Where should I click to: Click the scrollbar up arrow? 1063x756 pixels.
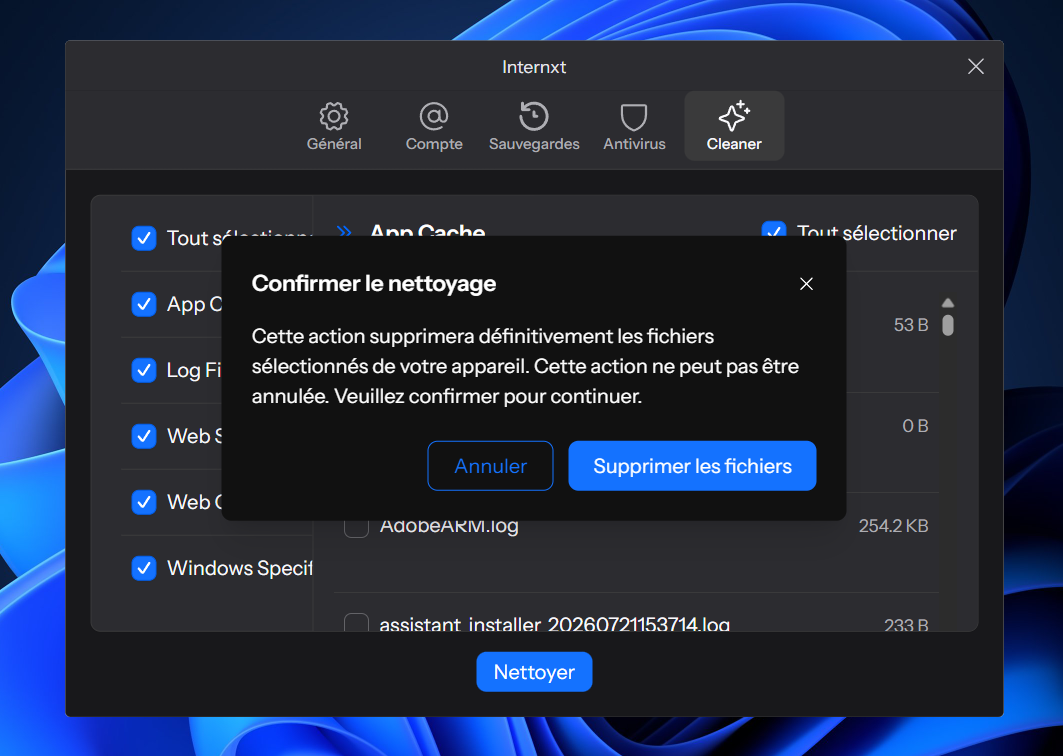pyautogui.click(x=948, y=303)
